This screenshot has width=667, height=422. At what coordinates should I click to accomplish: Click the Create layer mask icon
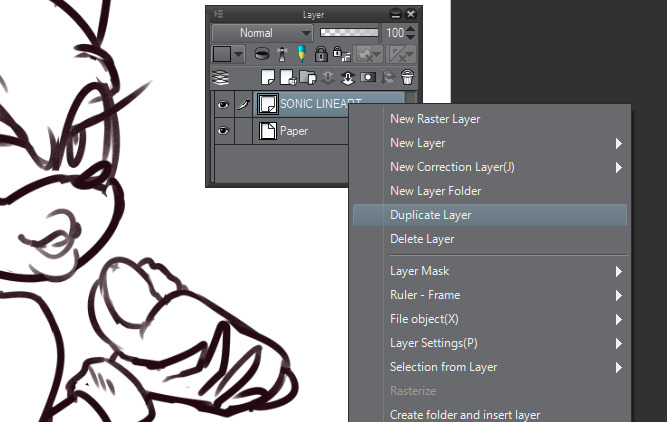click(367, 77)
